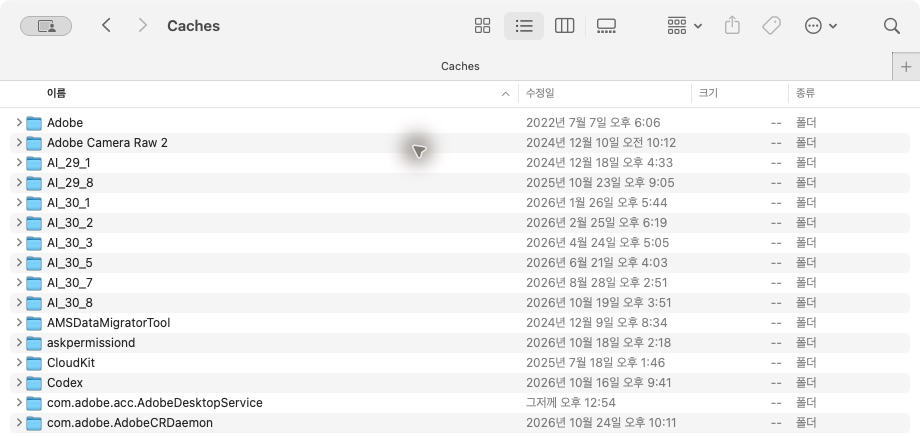Click the AI_30_7 folder icon

point(34,283)
